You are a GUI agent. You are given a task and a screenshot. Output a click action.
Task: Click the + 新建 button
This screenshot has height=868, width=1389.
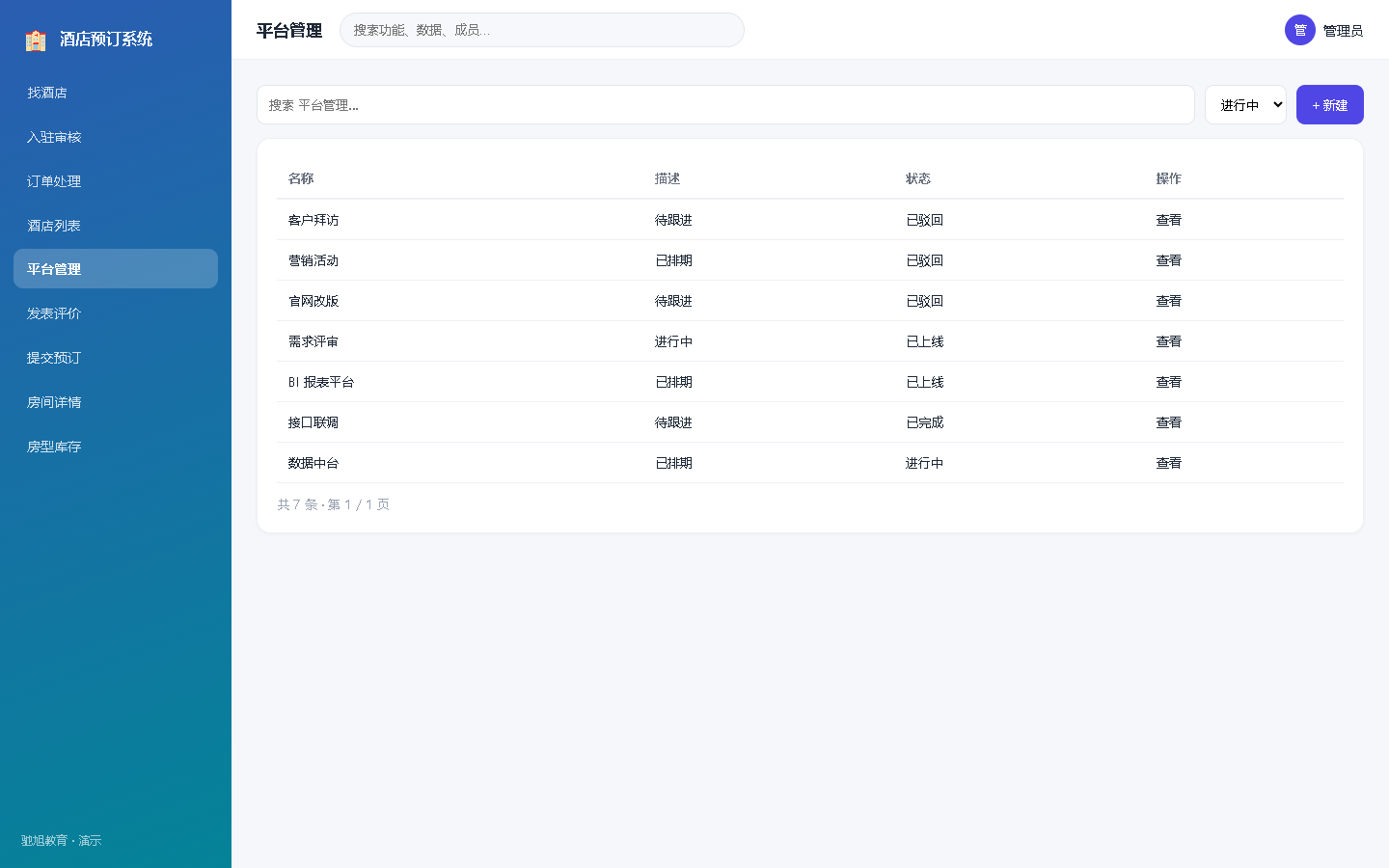[1330, 105]
